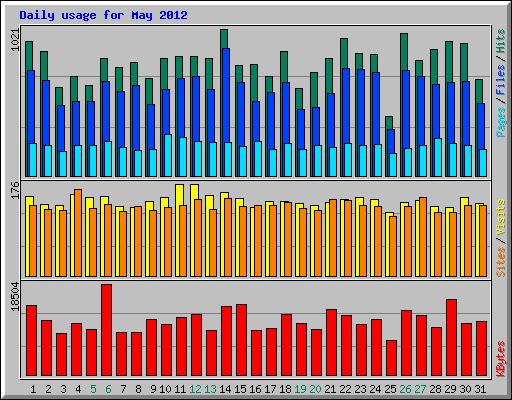512x400 pixels.
Task: Click day 24 on the x-axis
Action: 375,389
